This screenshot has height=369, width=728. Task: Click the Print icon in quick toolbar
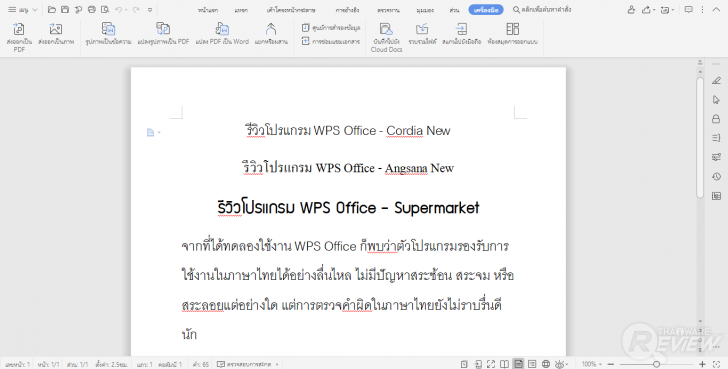(x=92, y=9)
